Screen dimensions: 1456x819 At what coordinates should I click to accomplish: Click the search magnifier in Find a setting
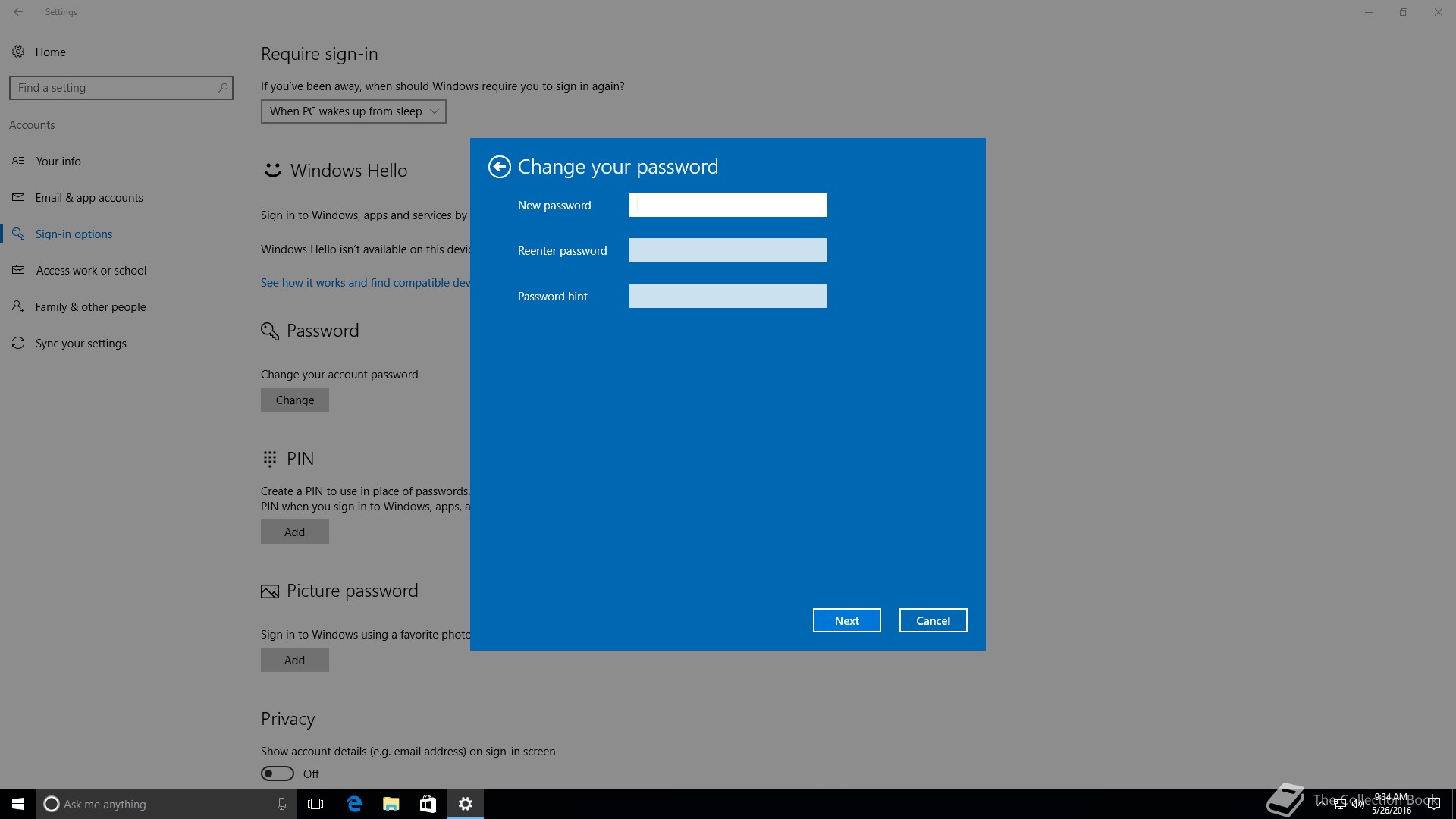222,88
